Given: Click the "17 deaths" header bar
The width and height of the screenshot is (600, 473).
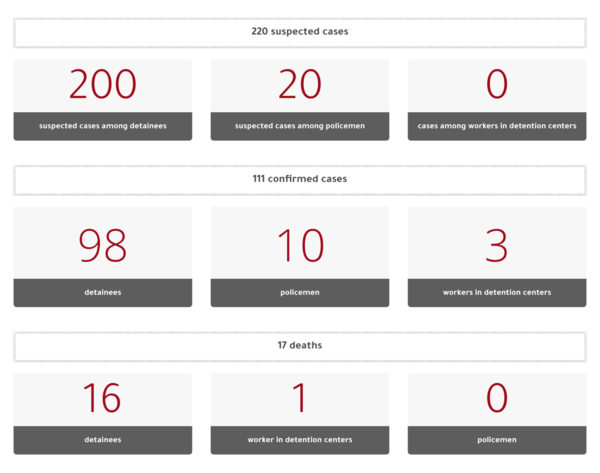Looking at the screenshot, I should (x=300, y=346).
